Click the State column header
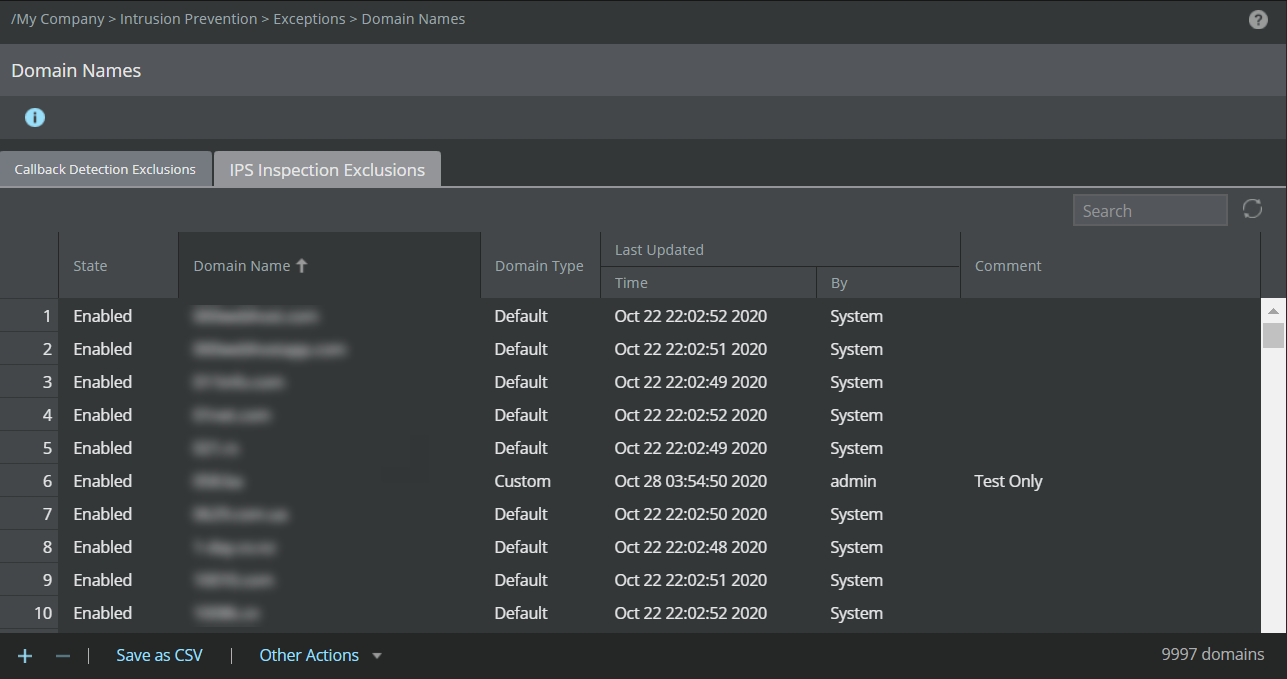 pos(119,266)
